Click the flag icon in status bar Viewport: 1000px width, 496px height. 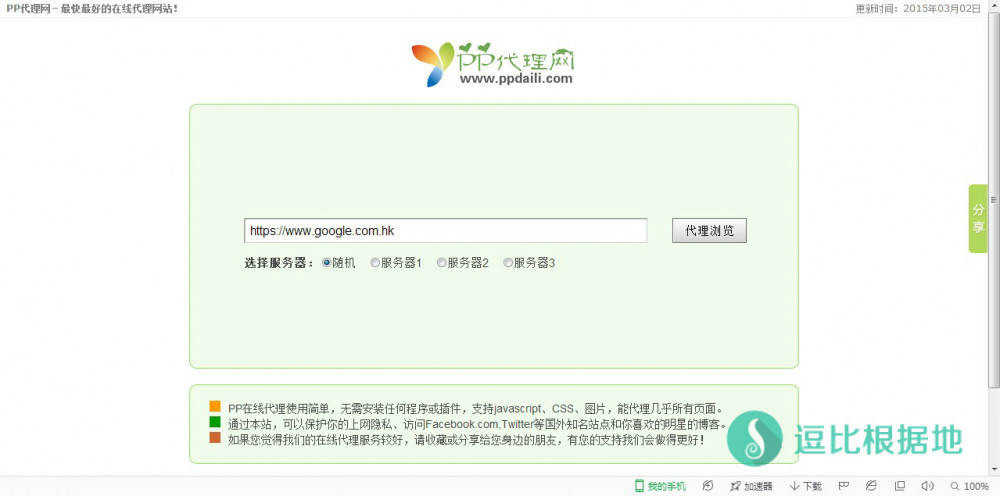point(843,486)
